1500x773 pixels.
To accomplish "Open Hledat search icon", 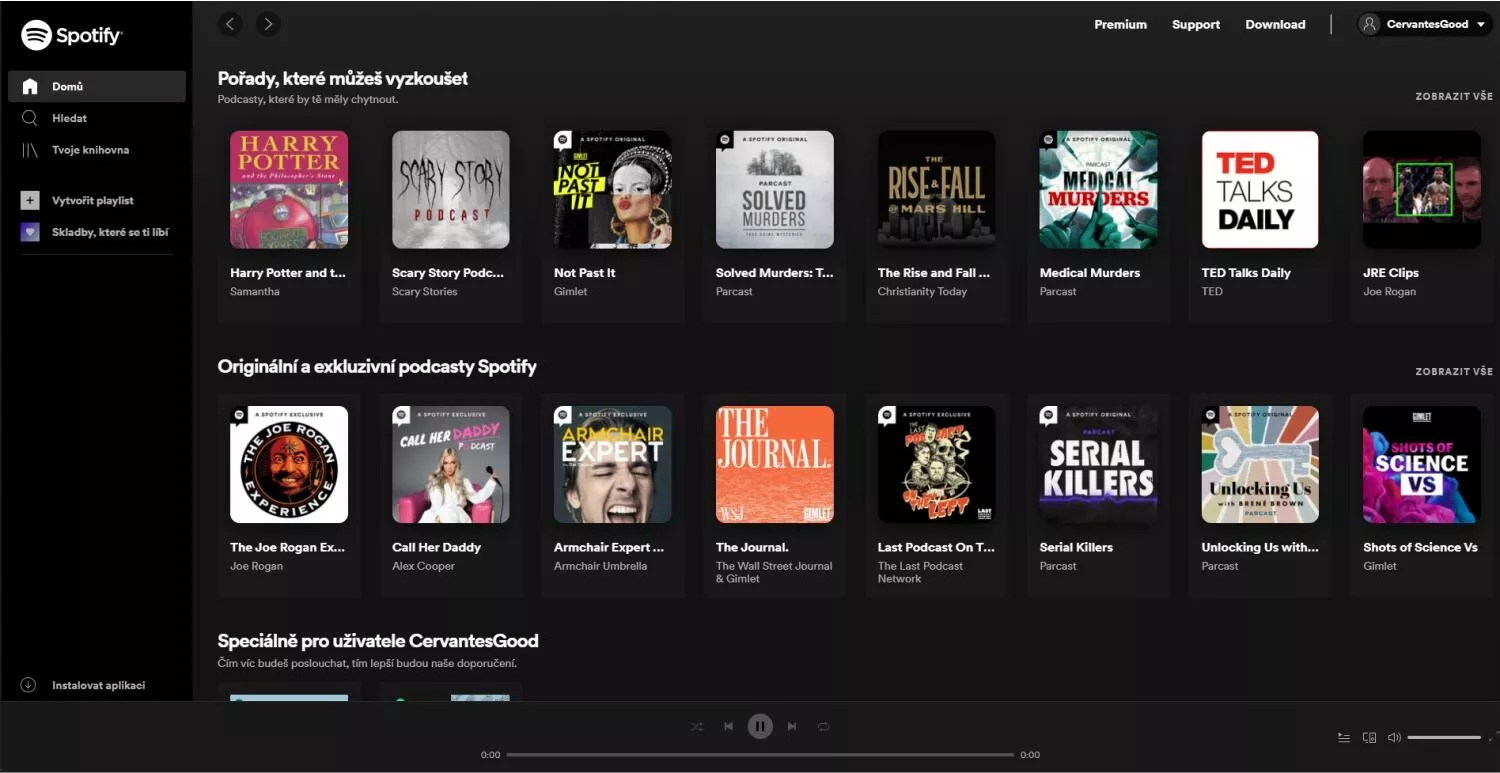I will [x=30, y=118].
